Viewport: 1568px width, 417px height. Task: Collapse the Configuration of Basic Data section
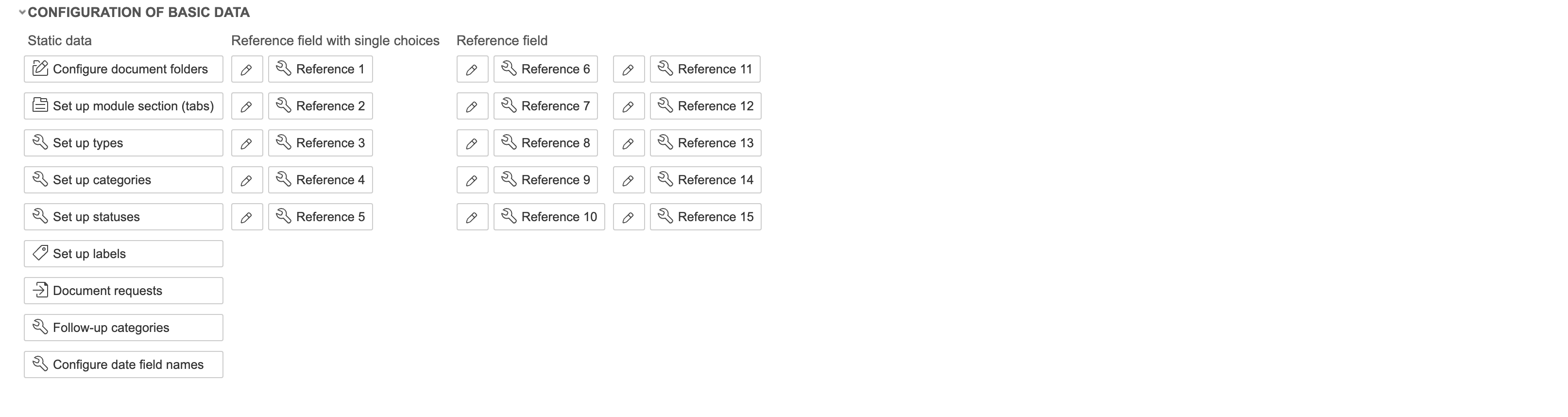pos(22,12)
